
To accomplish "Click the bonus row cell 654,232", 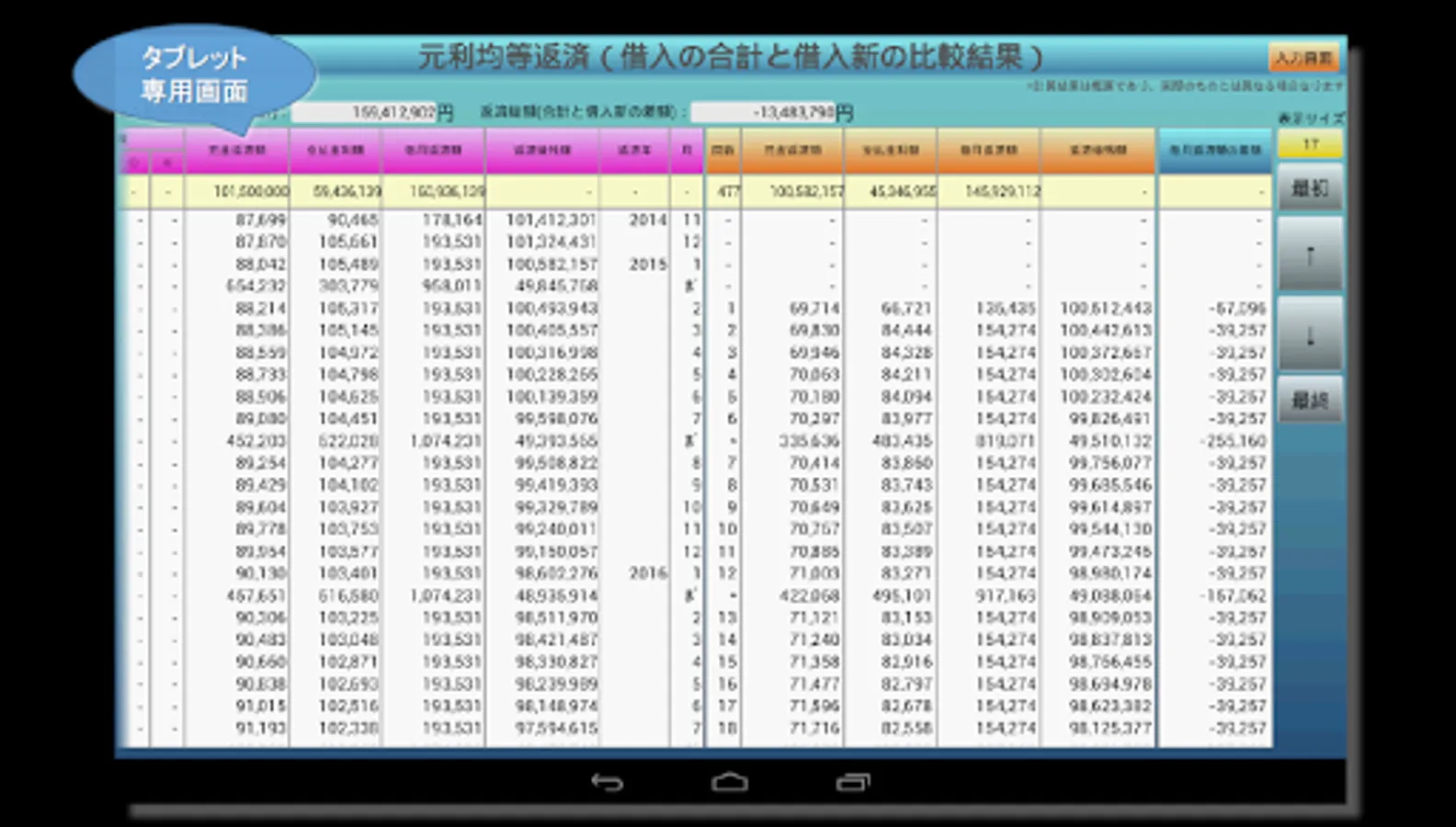I will pos(256,287).
